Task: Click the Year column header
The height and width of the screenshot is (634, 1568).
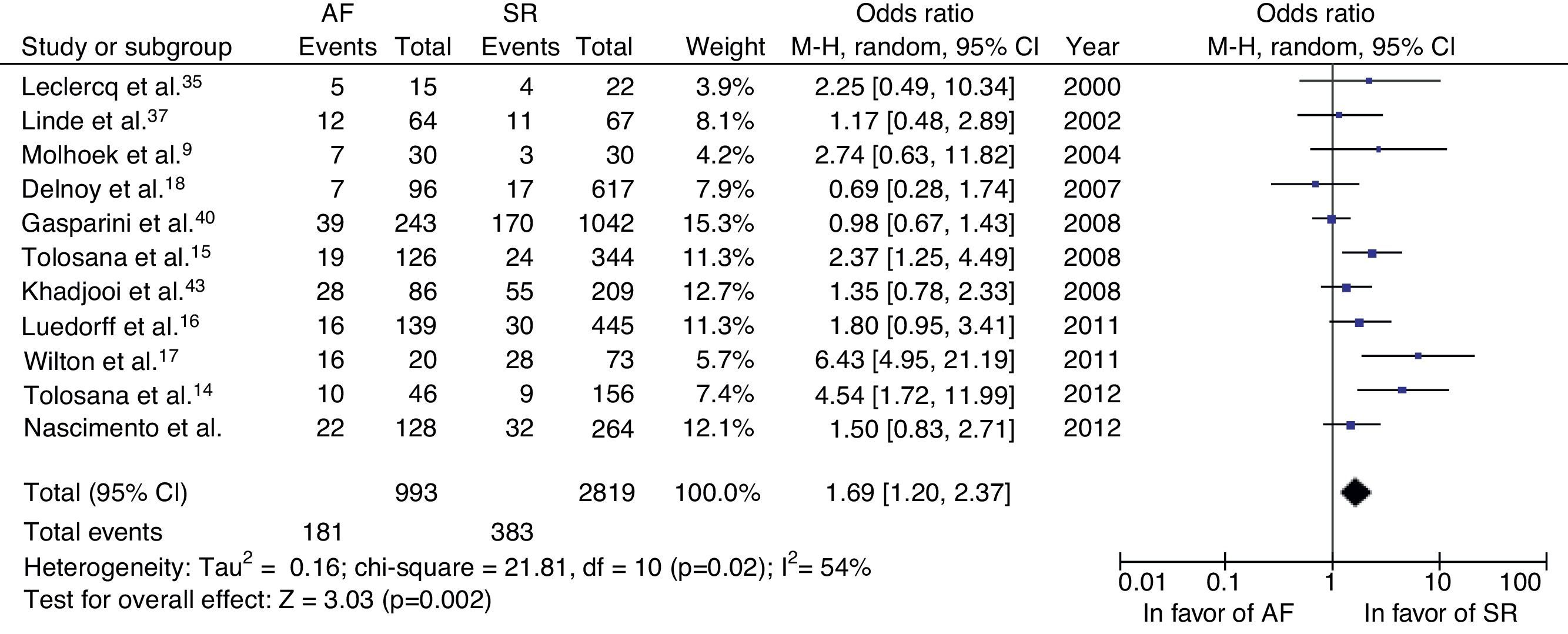Action: point(1092,47)
